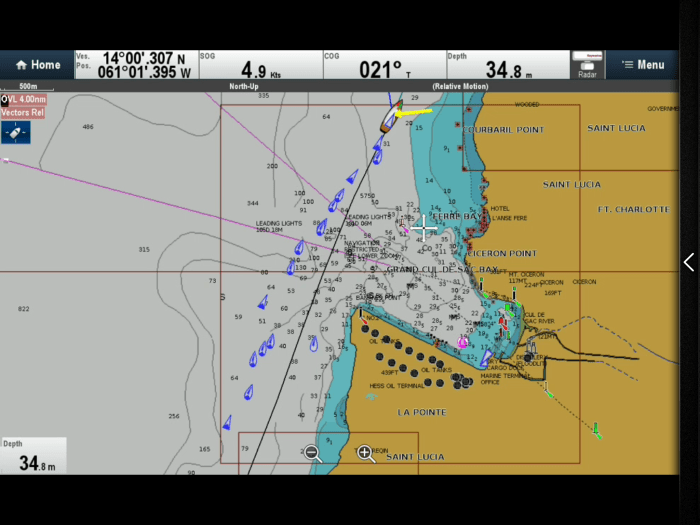Click the white crosshair cursor on chart
Viewport: 700px width, 525px height.
pyautogui.click(x=424, y=228)
